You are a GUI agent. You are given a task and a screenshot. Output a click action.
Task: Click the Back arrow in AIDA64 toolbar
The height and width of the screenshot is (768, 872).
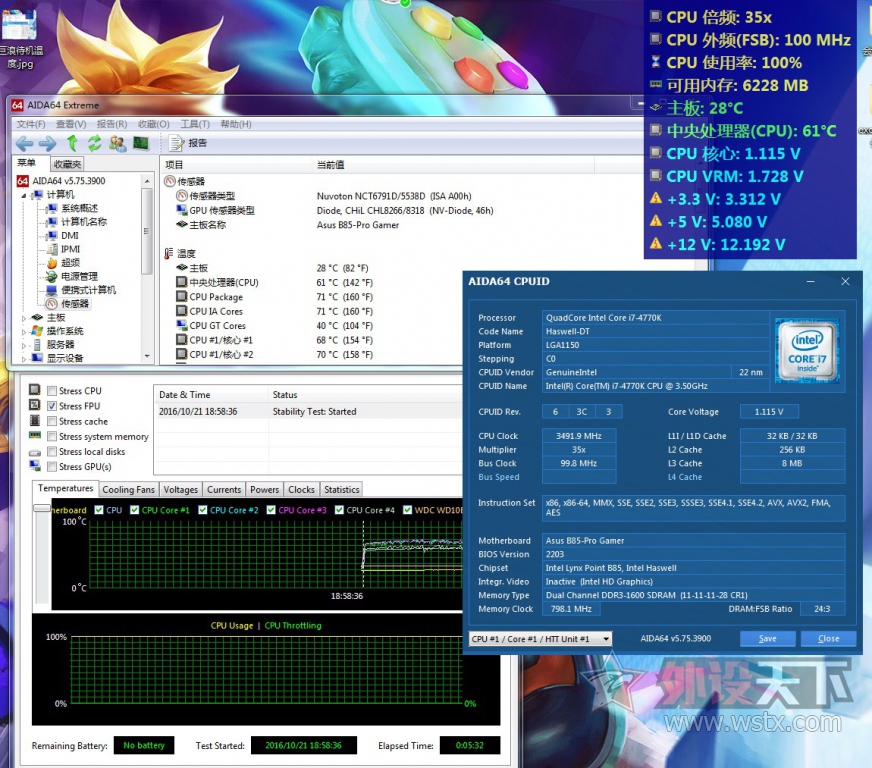(x=24, y=143)
